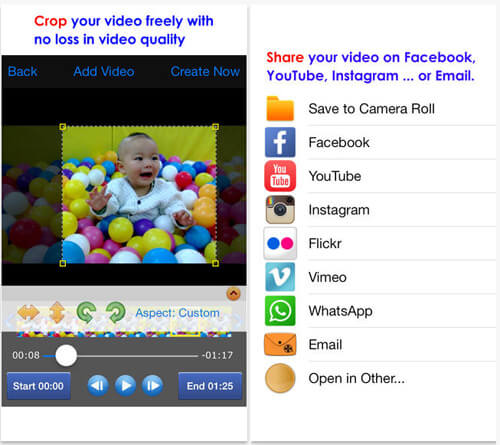Tap the Back button
This screenshot has height=445, width=500.
tap(22, 71)
